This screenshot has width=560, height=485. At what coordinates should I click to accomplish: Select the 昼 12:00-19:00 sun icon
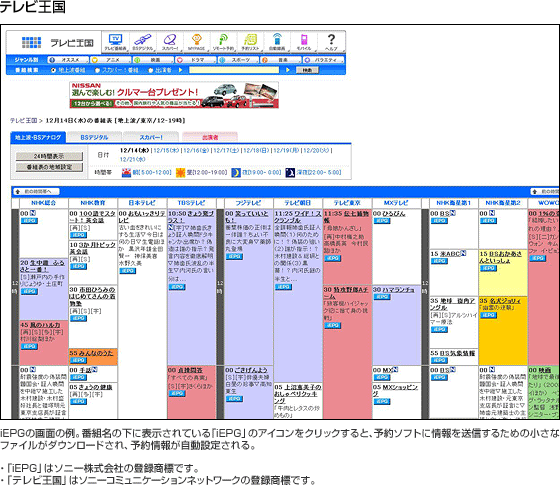tap(181, 173)
